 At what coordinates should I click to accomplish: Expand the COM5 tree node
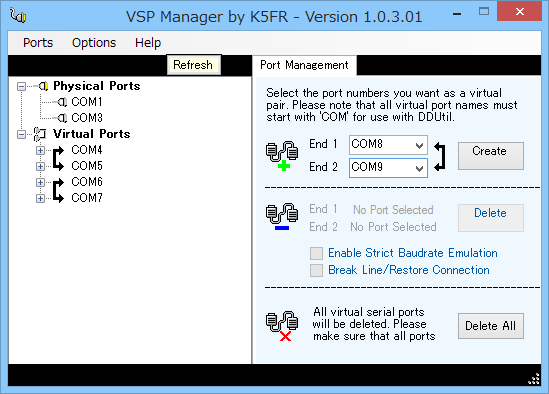pyautogui.click(x=40, y=166)
